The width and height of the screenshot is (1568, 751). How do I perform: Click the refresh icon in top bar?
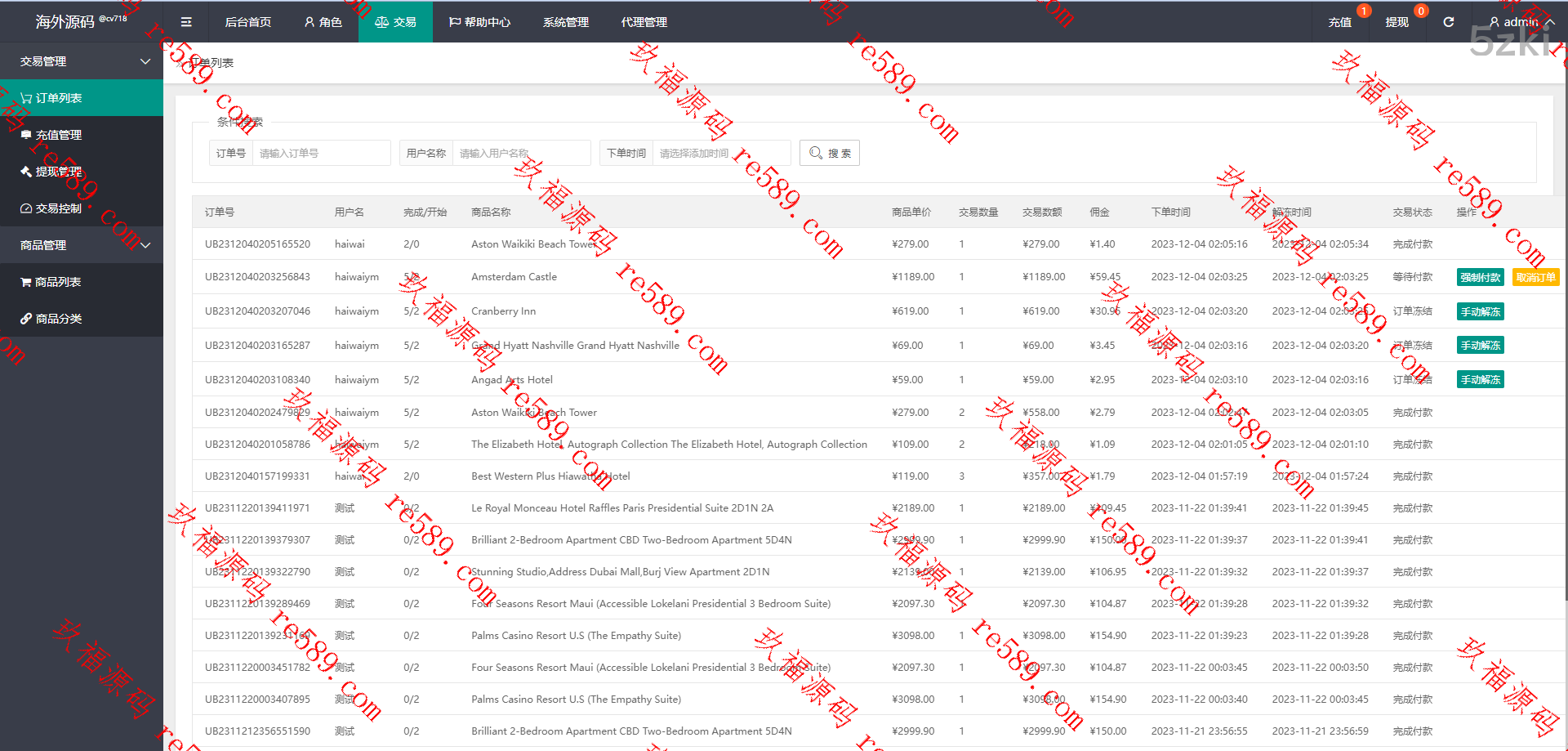click(1448, 22)
